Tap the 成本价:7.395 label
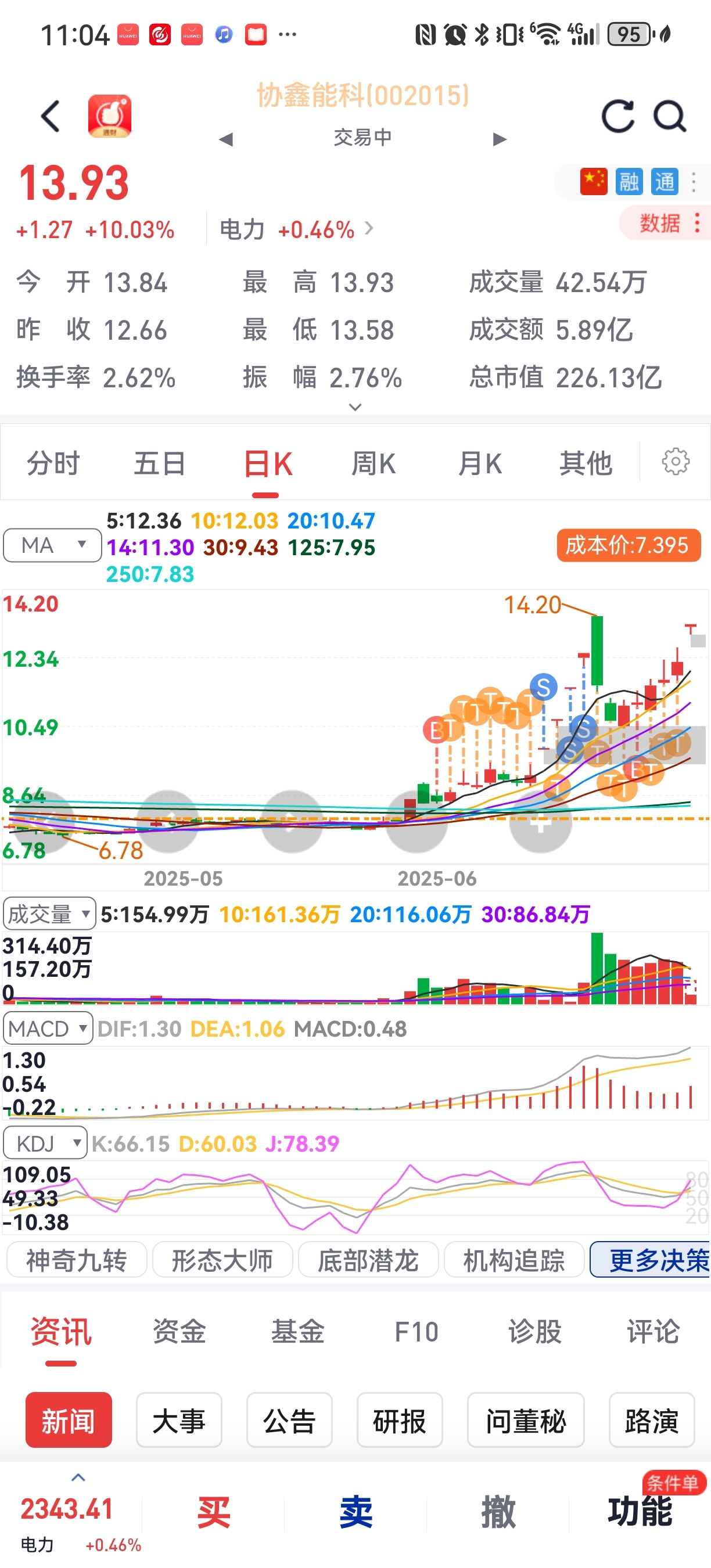 click(628, 545)
